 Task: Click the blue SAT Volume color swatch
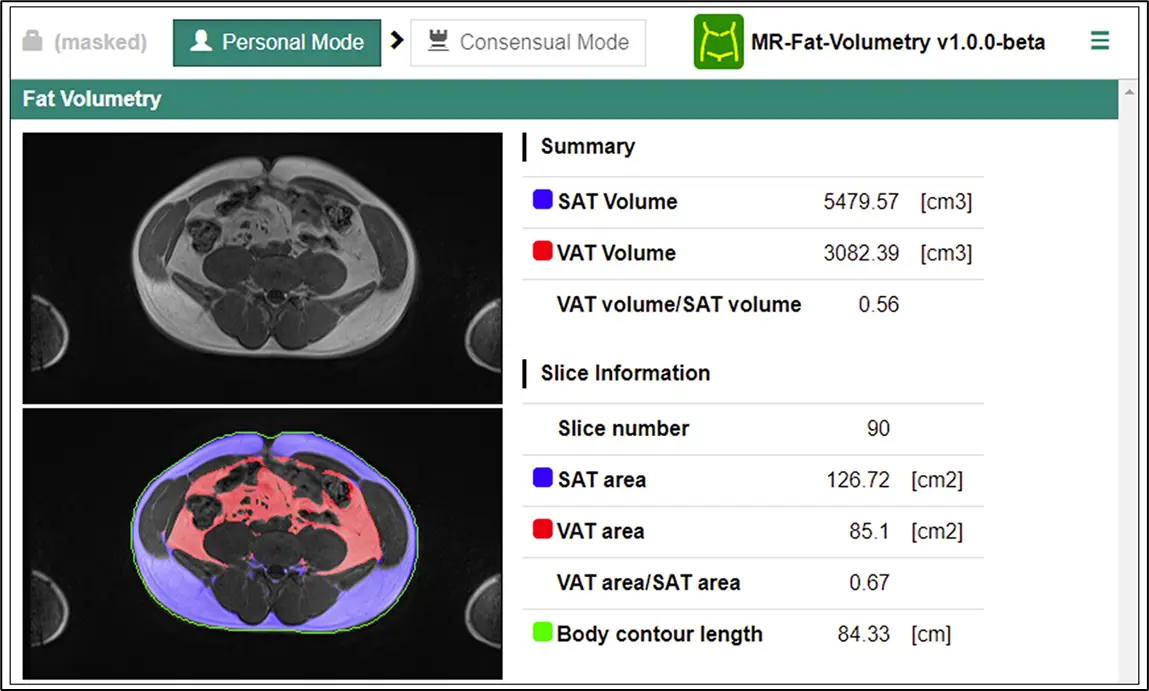tap(543, 200)
